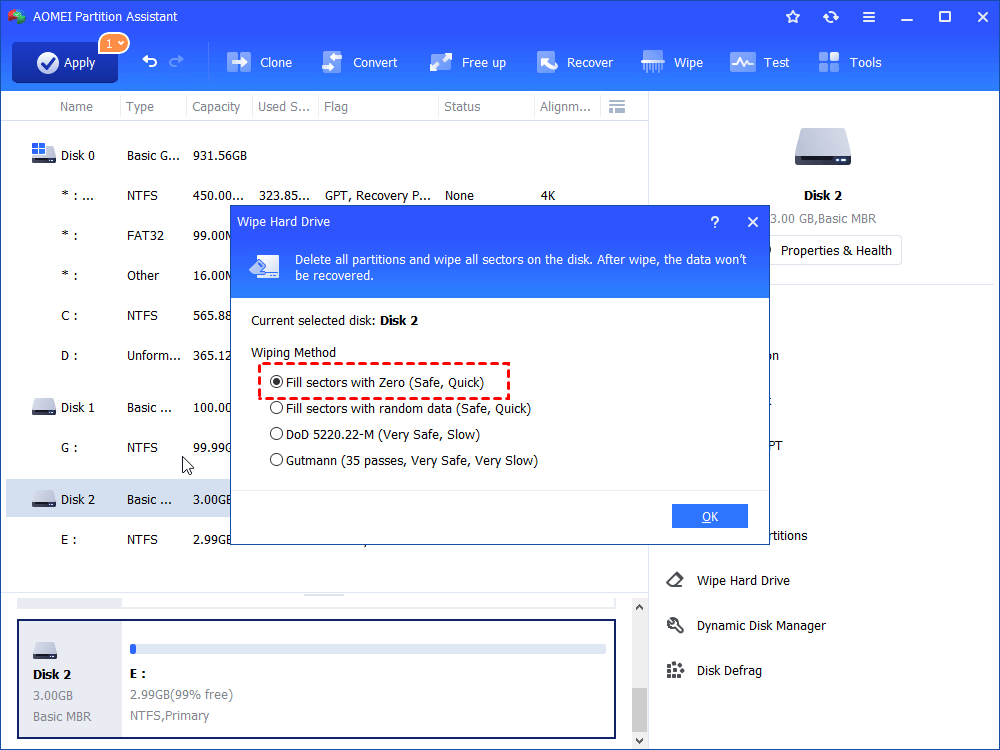Click the AOMEI app logo icon
The image size is (1000, 750).
coord(17,17)
